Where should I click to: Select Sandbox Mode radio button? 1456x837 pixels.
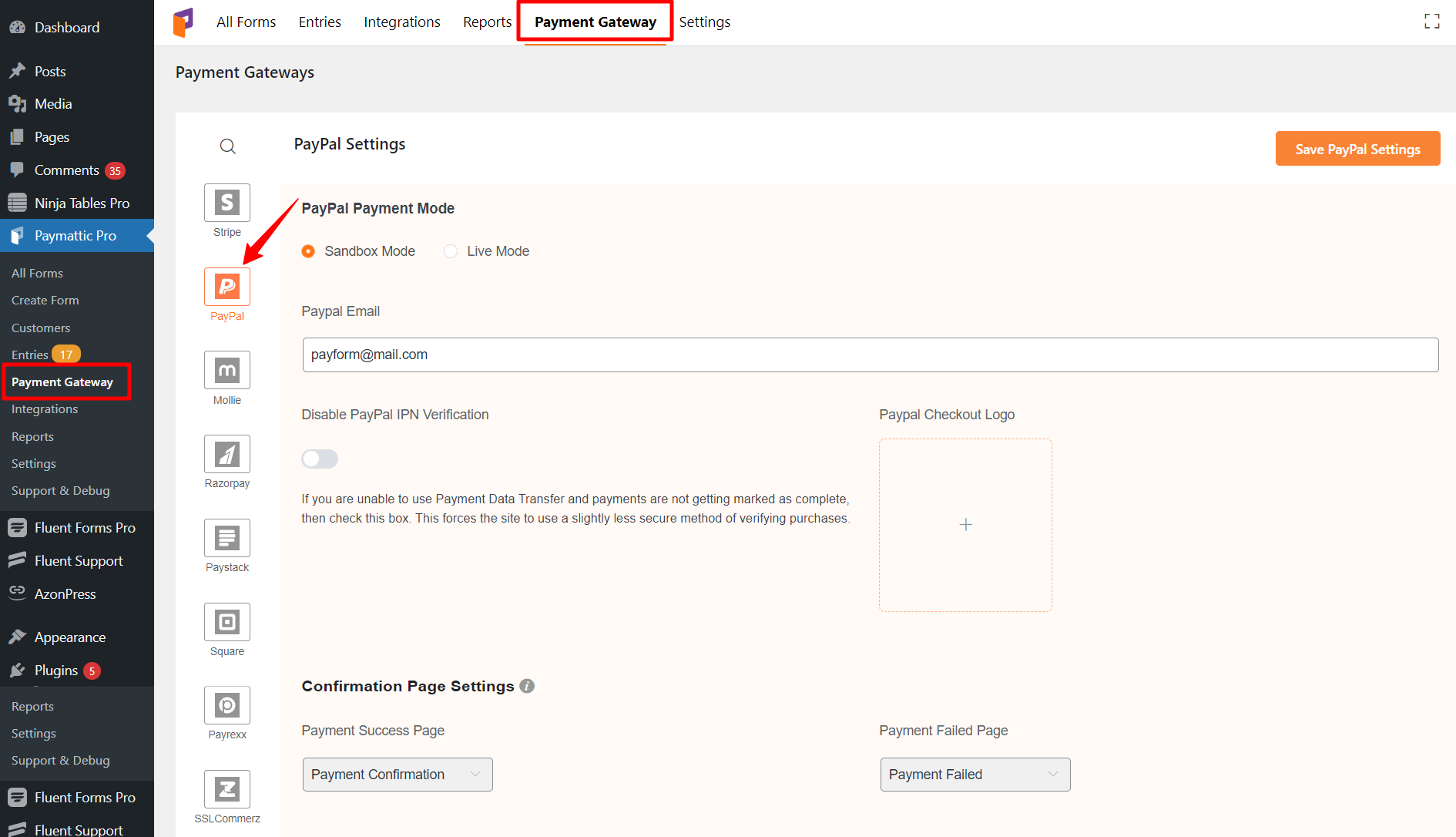(x=308, y=251)
